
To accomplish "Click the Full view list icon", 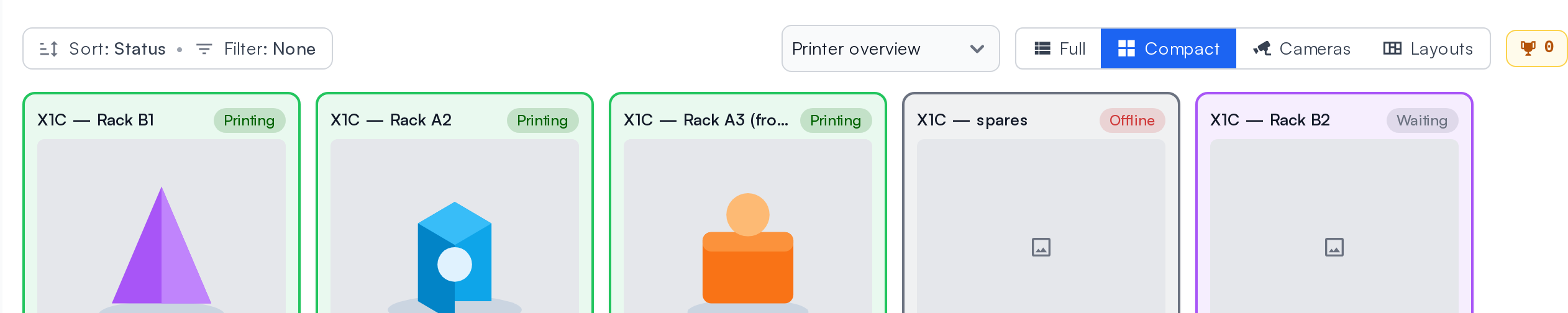I will pos(1042,48).
